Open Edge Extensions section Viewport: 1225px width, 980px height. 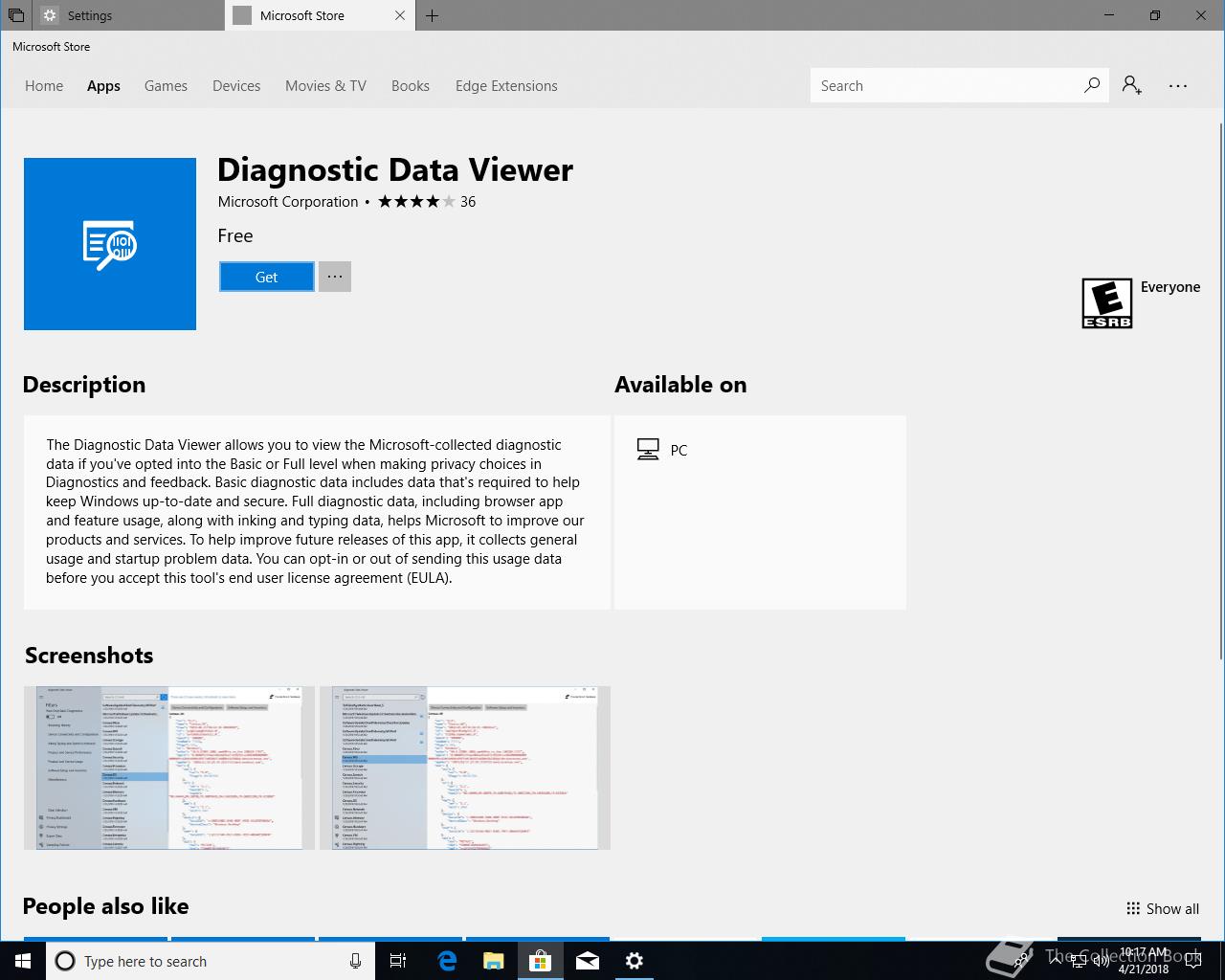(x=506, y=86)
